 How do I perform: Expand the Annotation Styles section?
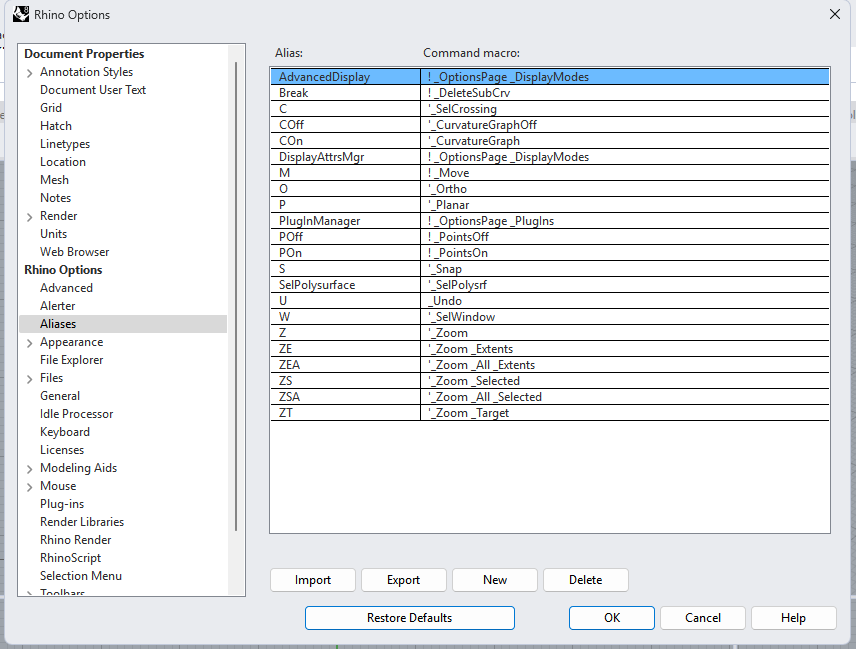(29, 71)
